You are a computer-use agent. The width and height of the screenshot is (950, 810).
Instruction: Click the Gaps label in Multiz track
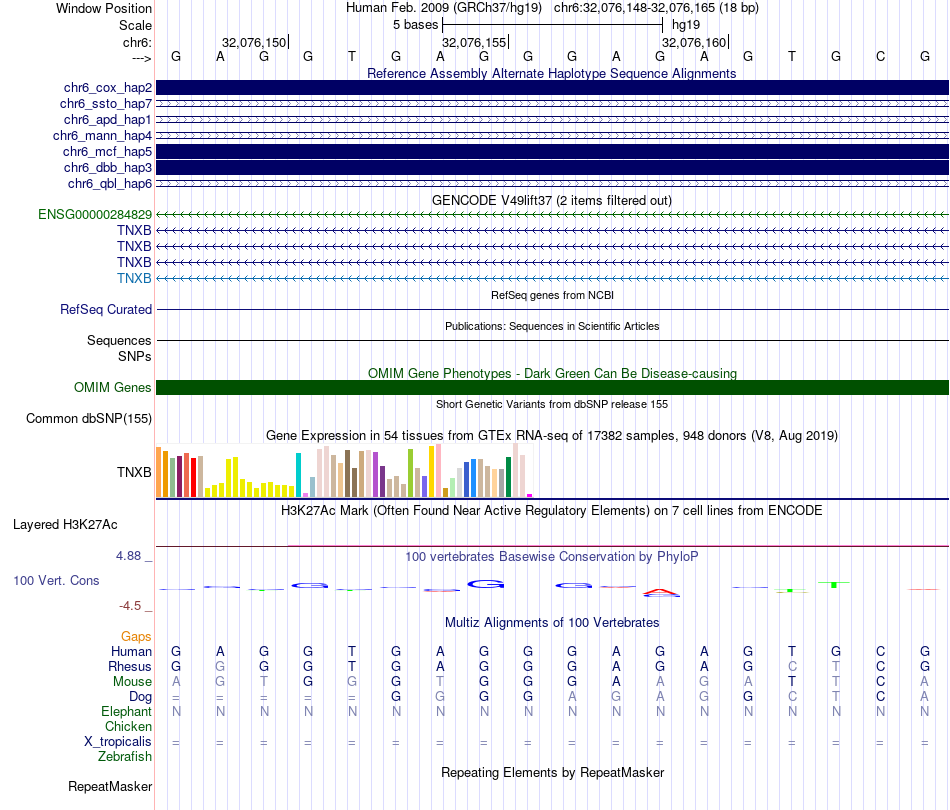(136, 637)
